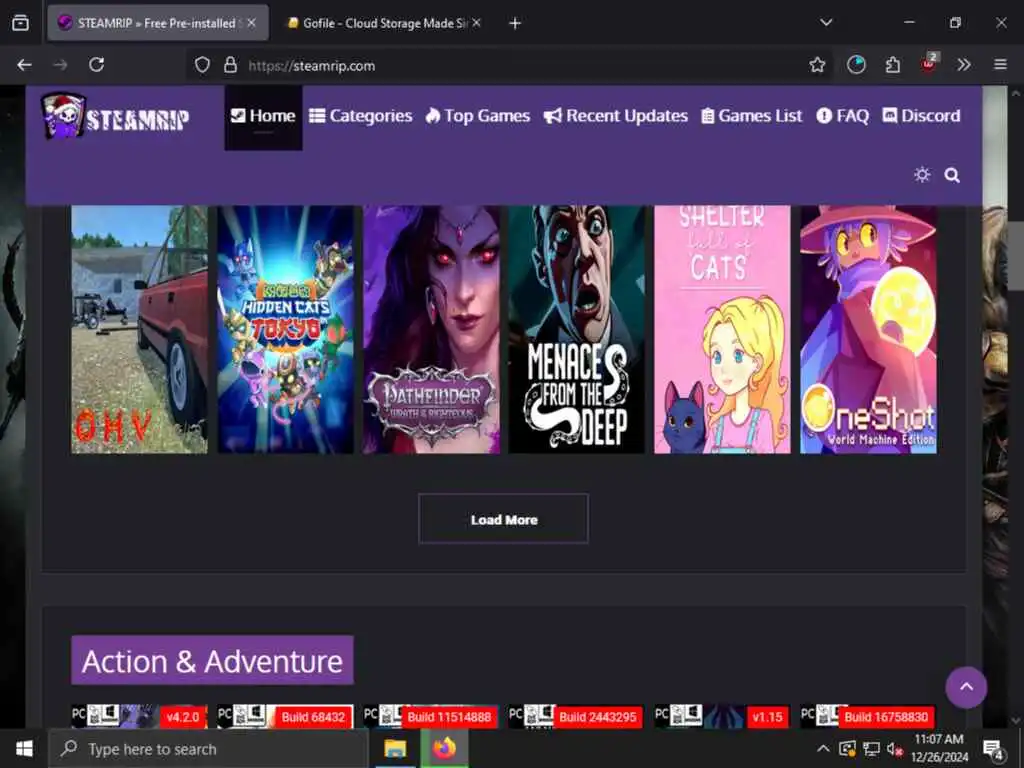Click the v1.15 version badge
This screenshot has width=1024, height=768.
tap(767, 717)
